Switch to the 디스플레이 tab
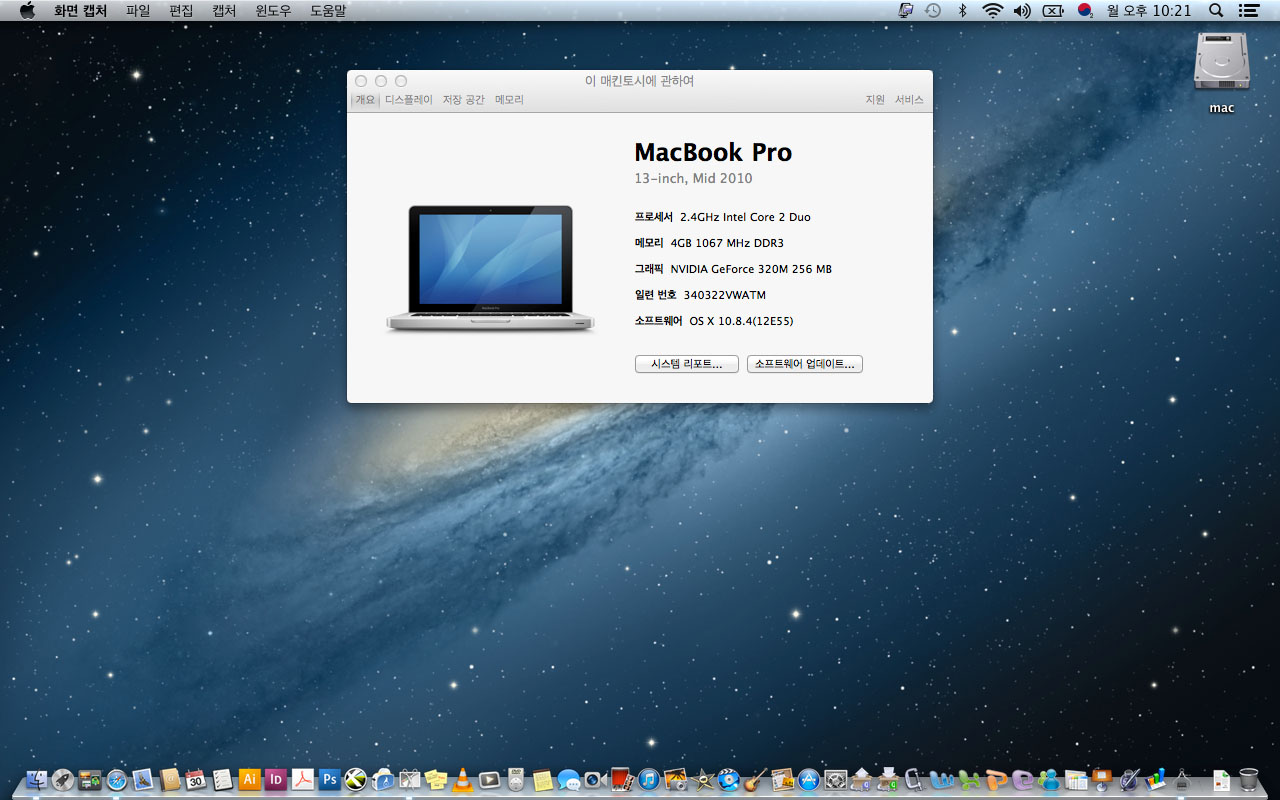This screenshot has height=800, width=1280. click(x=408, y=100)
